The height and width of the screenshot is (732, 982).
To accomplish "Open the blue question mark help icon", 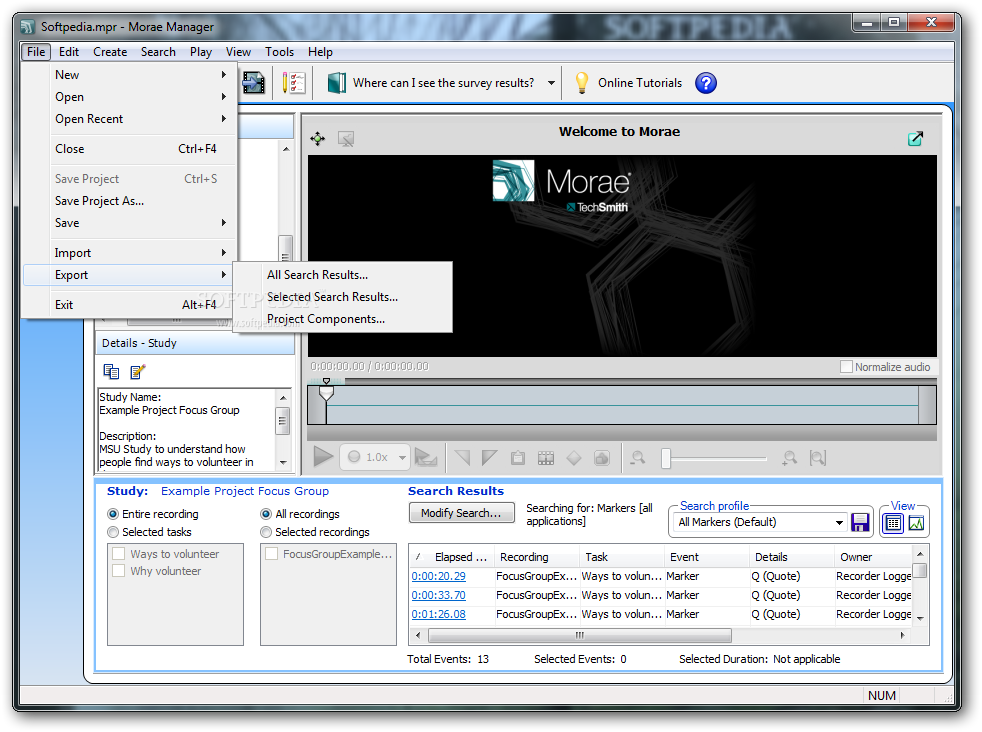I will click(706, 83).
